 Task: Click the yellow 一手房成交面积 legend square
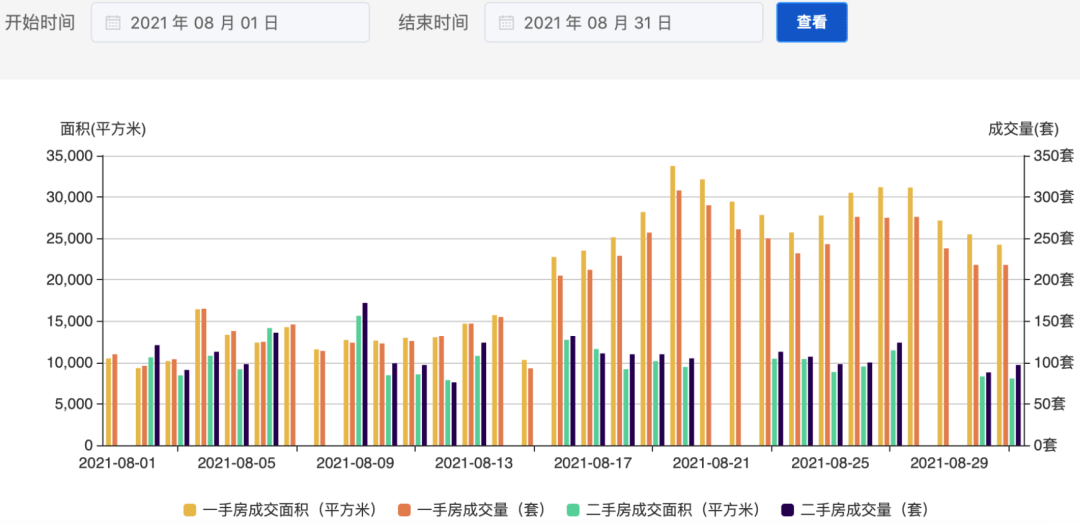coord(189,510)
